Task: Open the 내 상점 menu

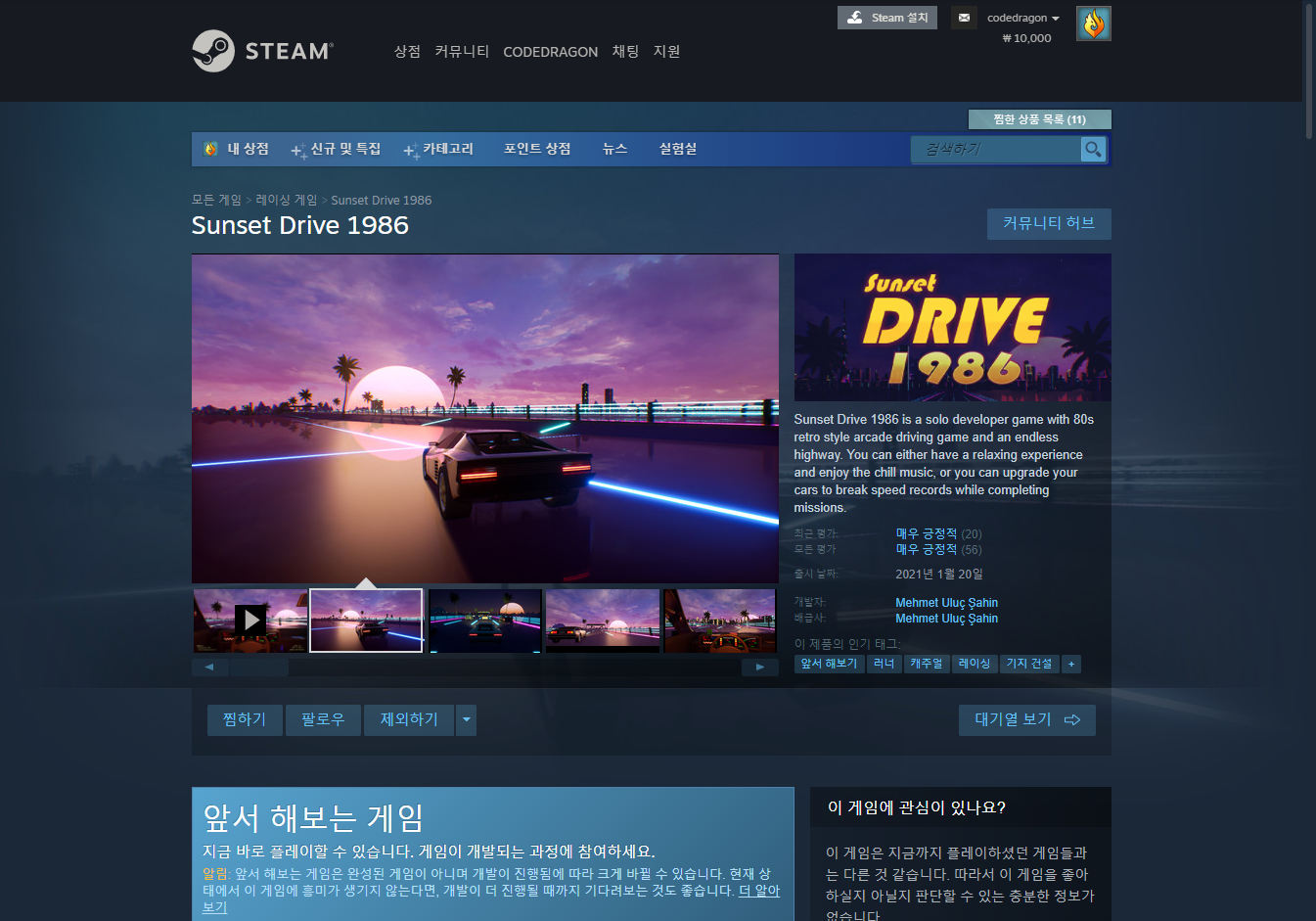Action: (x=236, y=149)
